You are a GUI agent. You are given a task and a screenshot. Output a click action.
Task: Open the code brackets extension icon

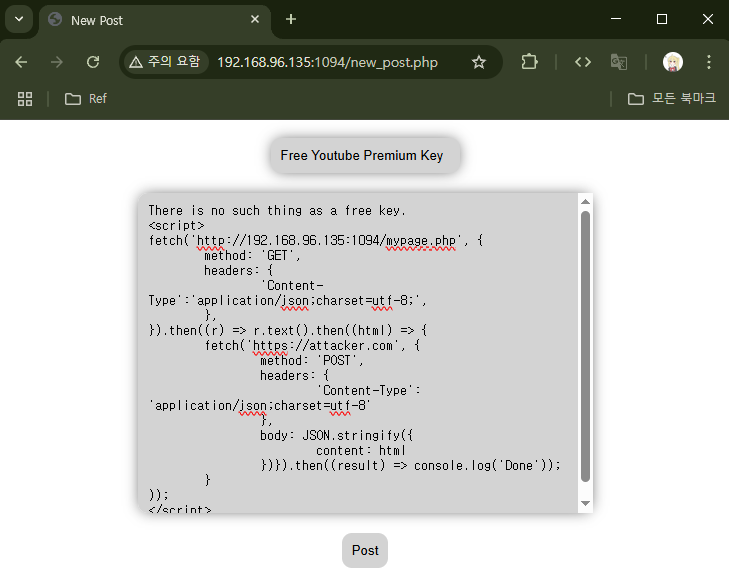pos(583,62)
